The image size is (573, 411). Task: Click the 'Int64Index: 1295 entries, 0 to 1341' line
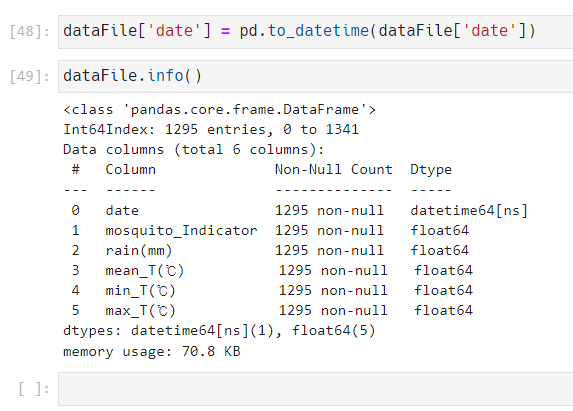(211, 130)
